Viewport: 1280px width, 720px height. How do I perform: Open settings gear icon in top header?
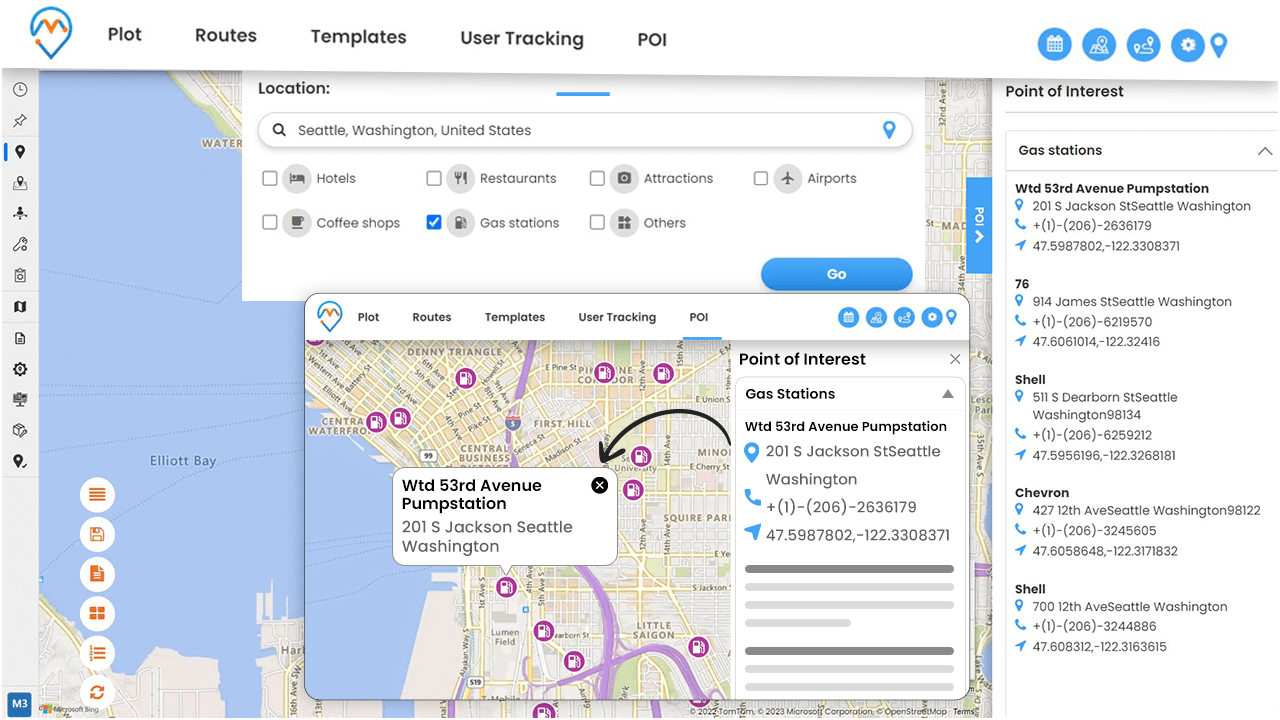click(x=1187, y=44)
